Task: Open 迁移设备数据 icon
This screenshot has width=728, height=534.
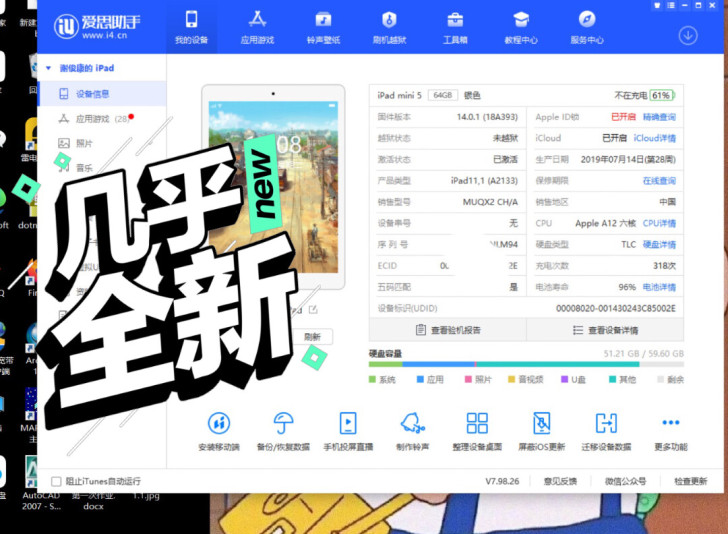Action: pyautogui.click(x=606, y=423)
